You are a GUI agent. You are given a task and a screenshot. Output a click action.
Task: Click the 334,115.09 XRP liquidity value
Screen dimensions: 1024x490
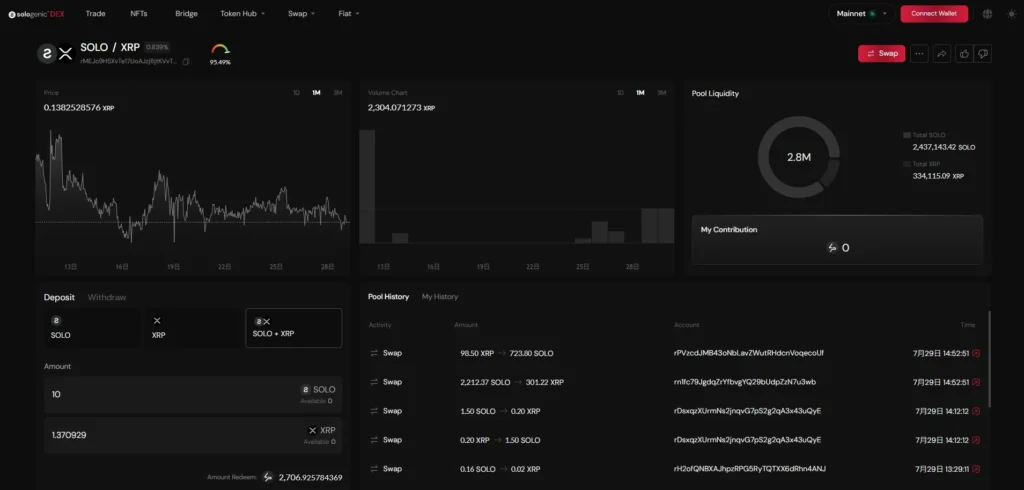pos(938,176)
